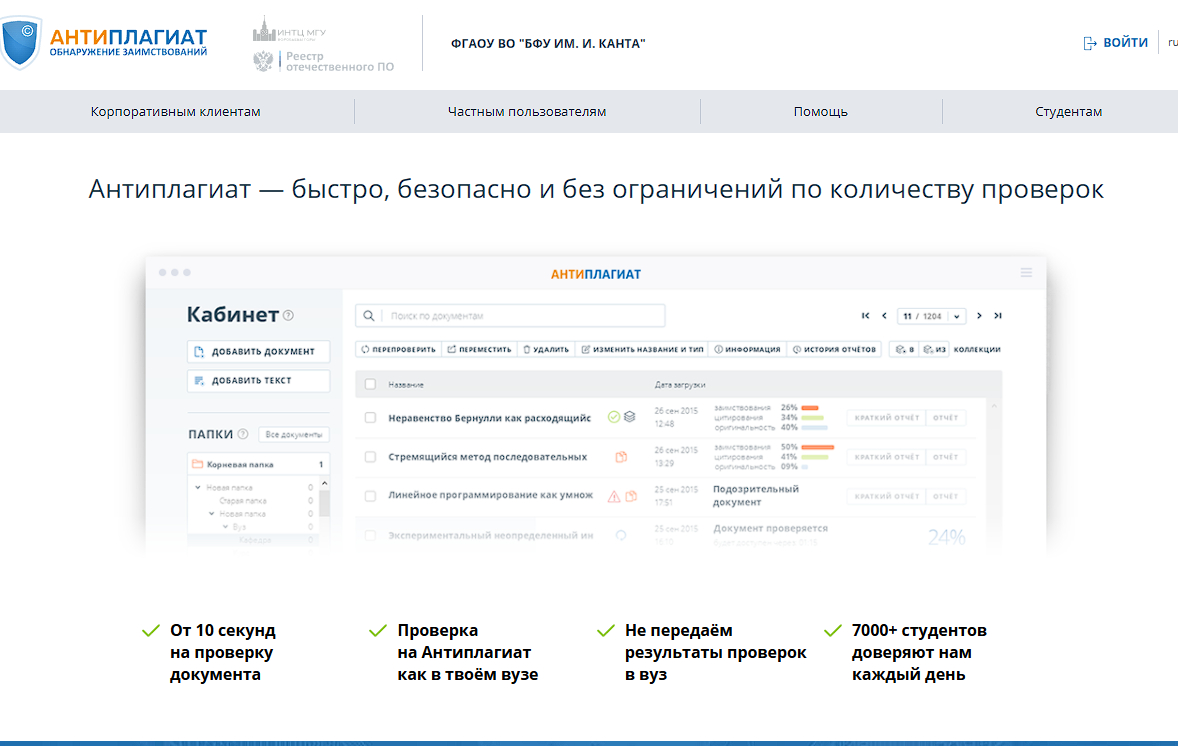Click the ВОЙТИ login button
1178x746 pixels.
tap(1114, 42)
